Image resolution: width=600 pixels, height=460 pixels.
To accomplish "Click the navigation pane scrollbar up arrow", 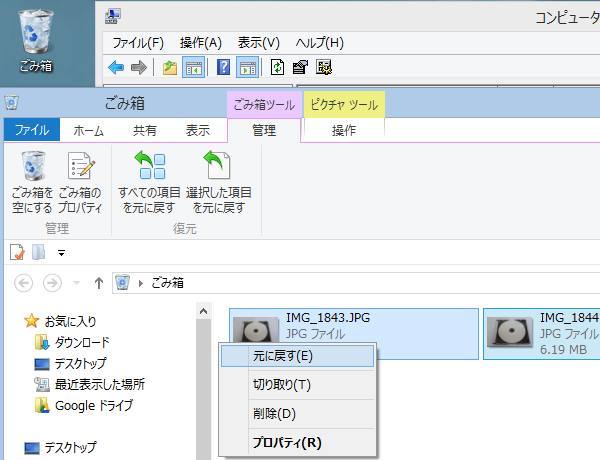I will (205, 312).
